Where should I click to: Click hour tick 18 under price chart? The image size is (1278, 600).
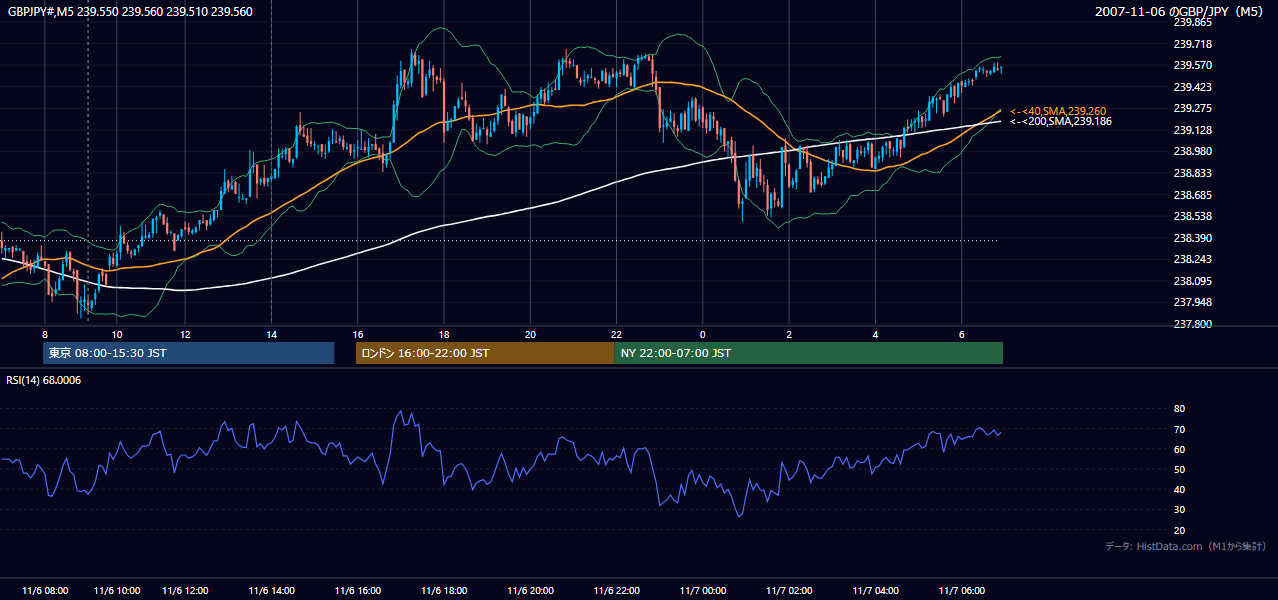(444, 334)
